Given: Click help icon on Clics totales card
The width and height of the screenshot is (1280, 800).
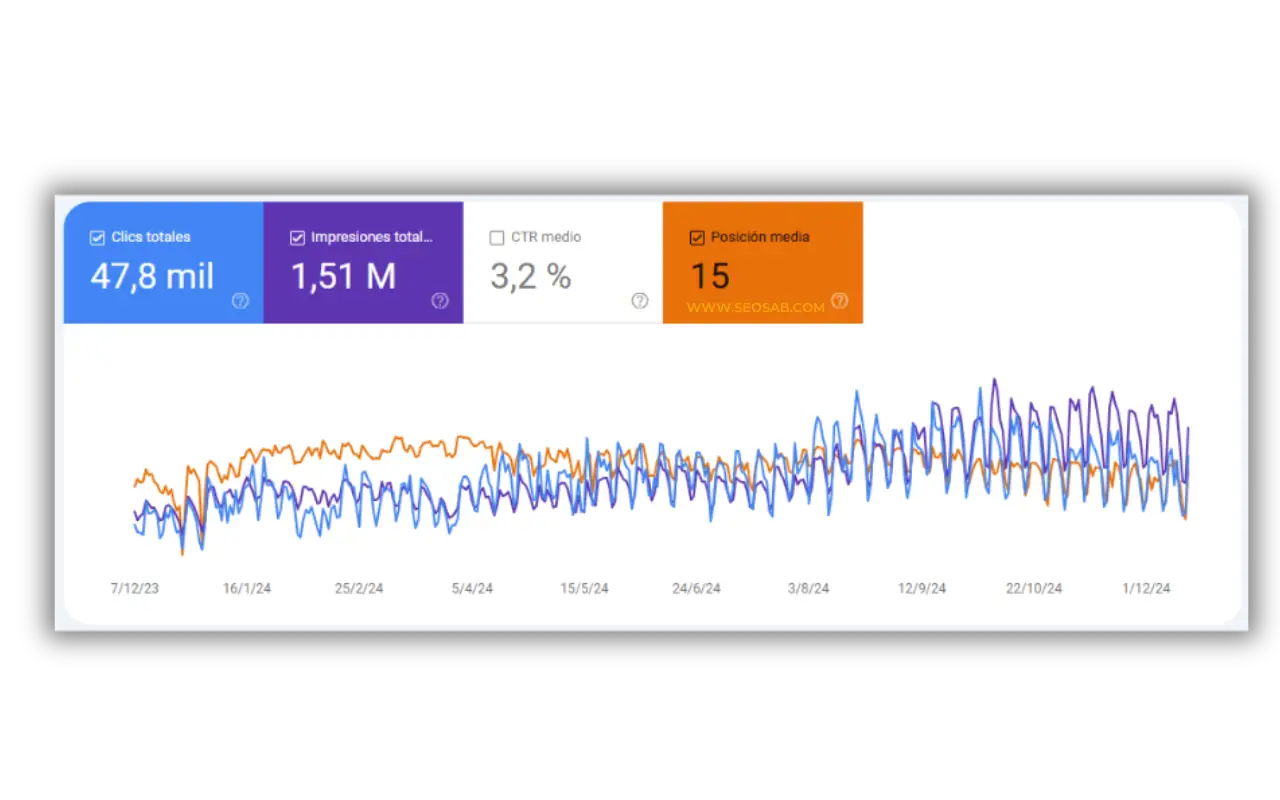Looking at the screenshot, I should [240, 301].
